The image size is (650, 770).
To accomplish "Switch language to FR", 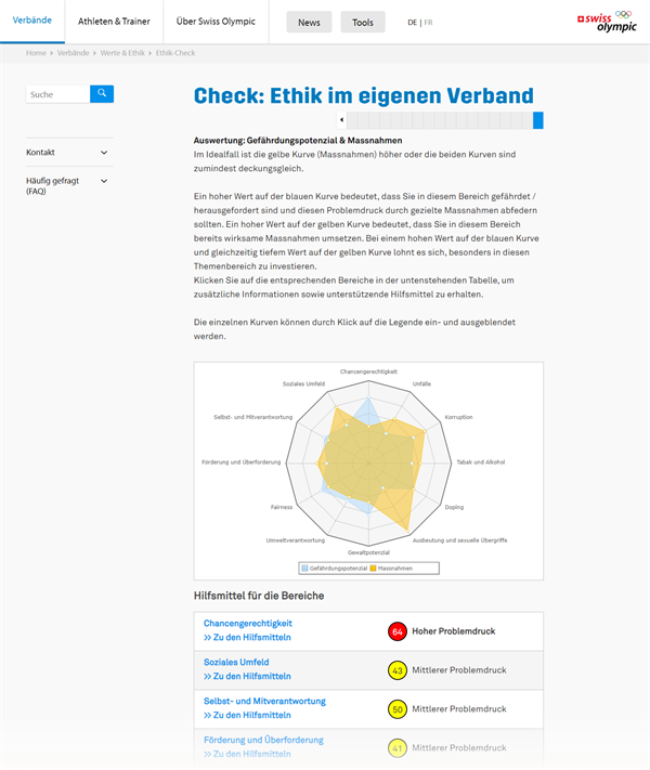I will [x=429, y=23].
